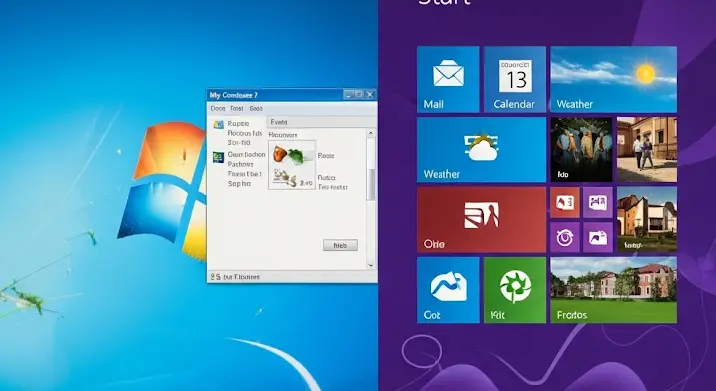The width and height of the screenshot is (716, 391).
Task: Open the small red tile beside Orie
Action: [565, 202]
